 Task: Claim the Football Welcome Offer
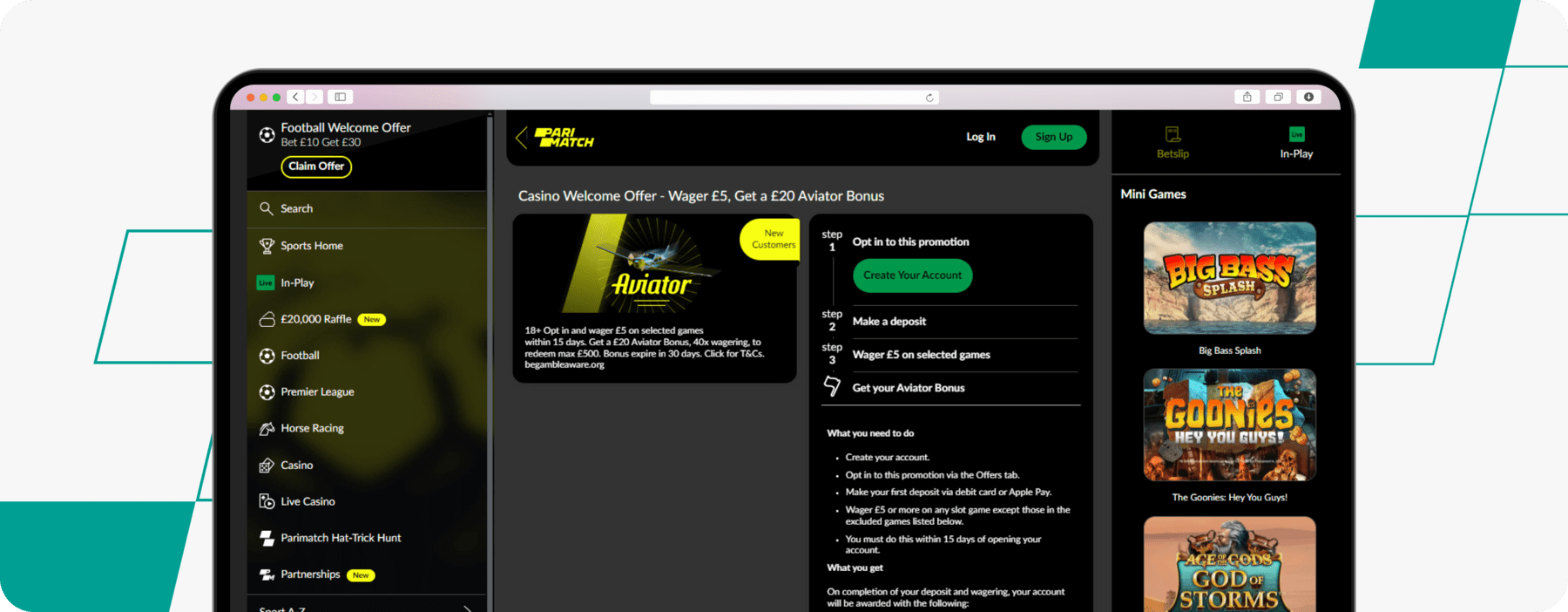pyautogui.click(x=316, y=167)
